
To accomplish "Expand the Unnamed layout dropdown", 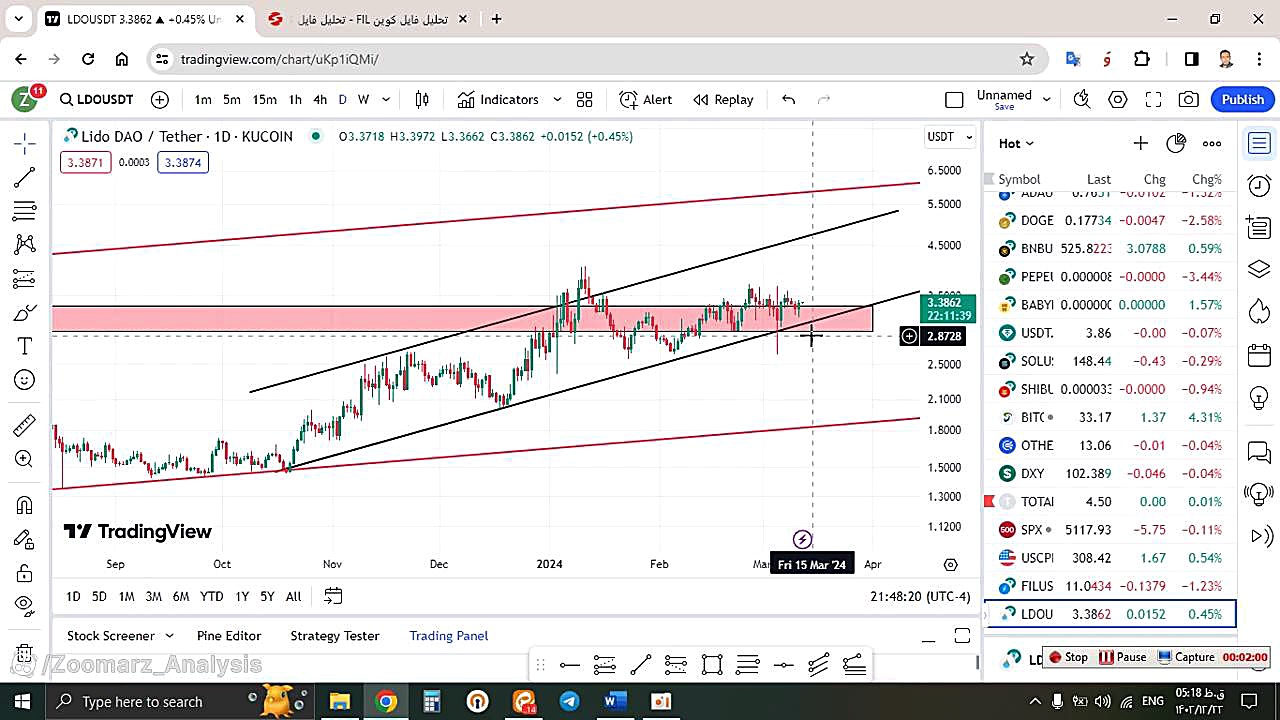I will (1047, 99).
